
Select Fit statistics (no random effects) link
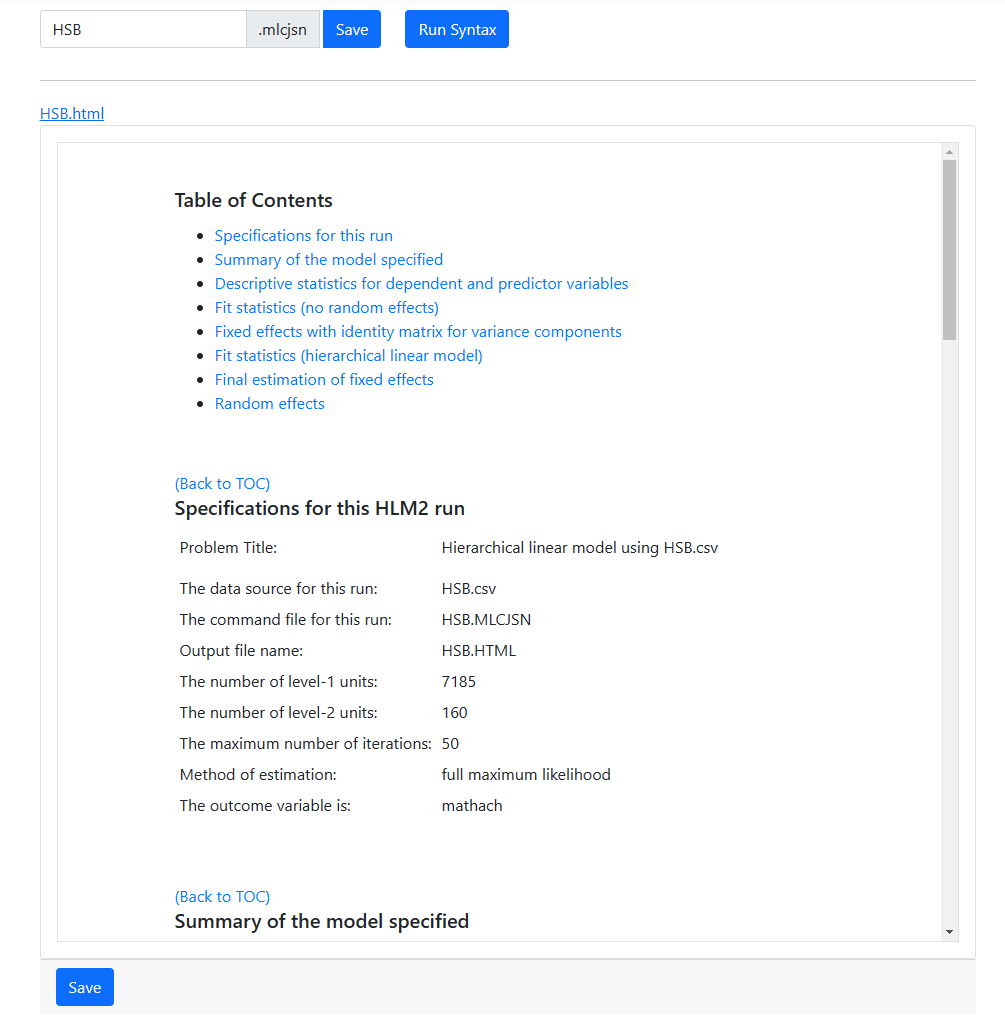[326, 308]
